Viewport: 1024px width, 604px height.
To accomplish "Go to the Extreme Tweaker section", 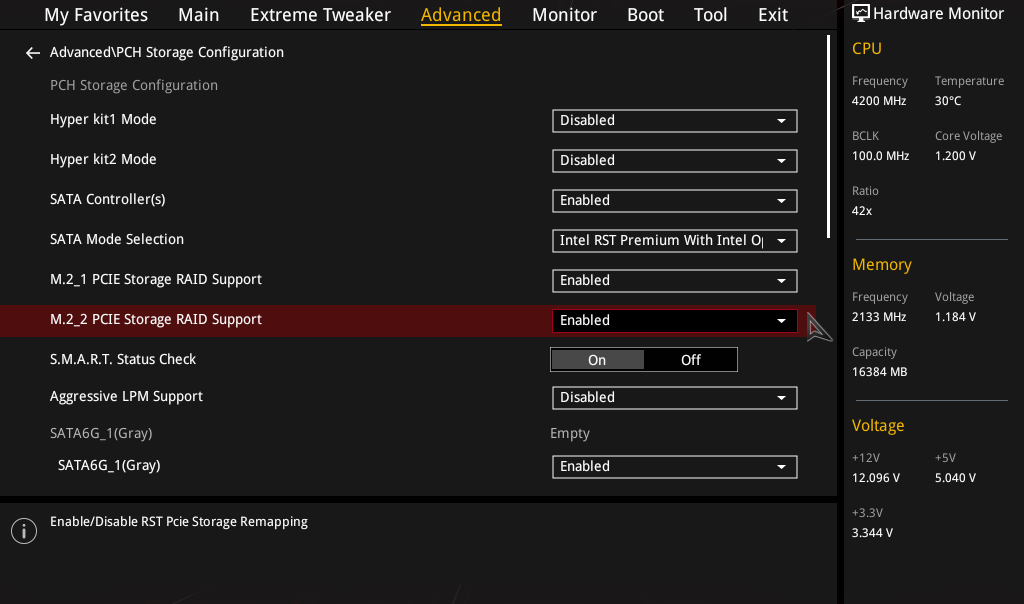I will (x=320, y=14).
